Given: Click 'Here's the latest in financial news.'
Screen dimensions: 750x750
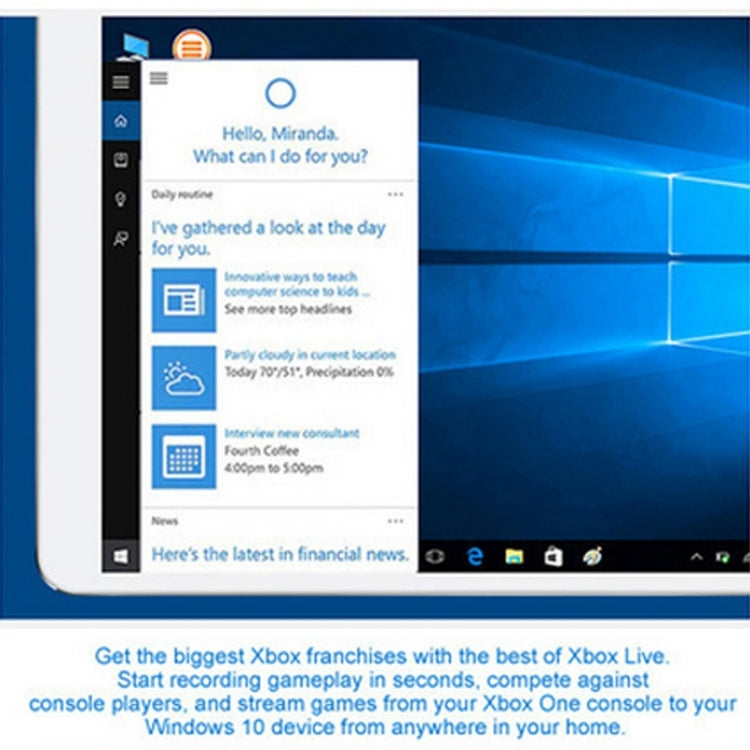Looking at the screenshot, I should pos(280,554).
